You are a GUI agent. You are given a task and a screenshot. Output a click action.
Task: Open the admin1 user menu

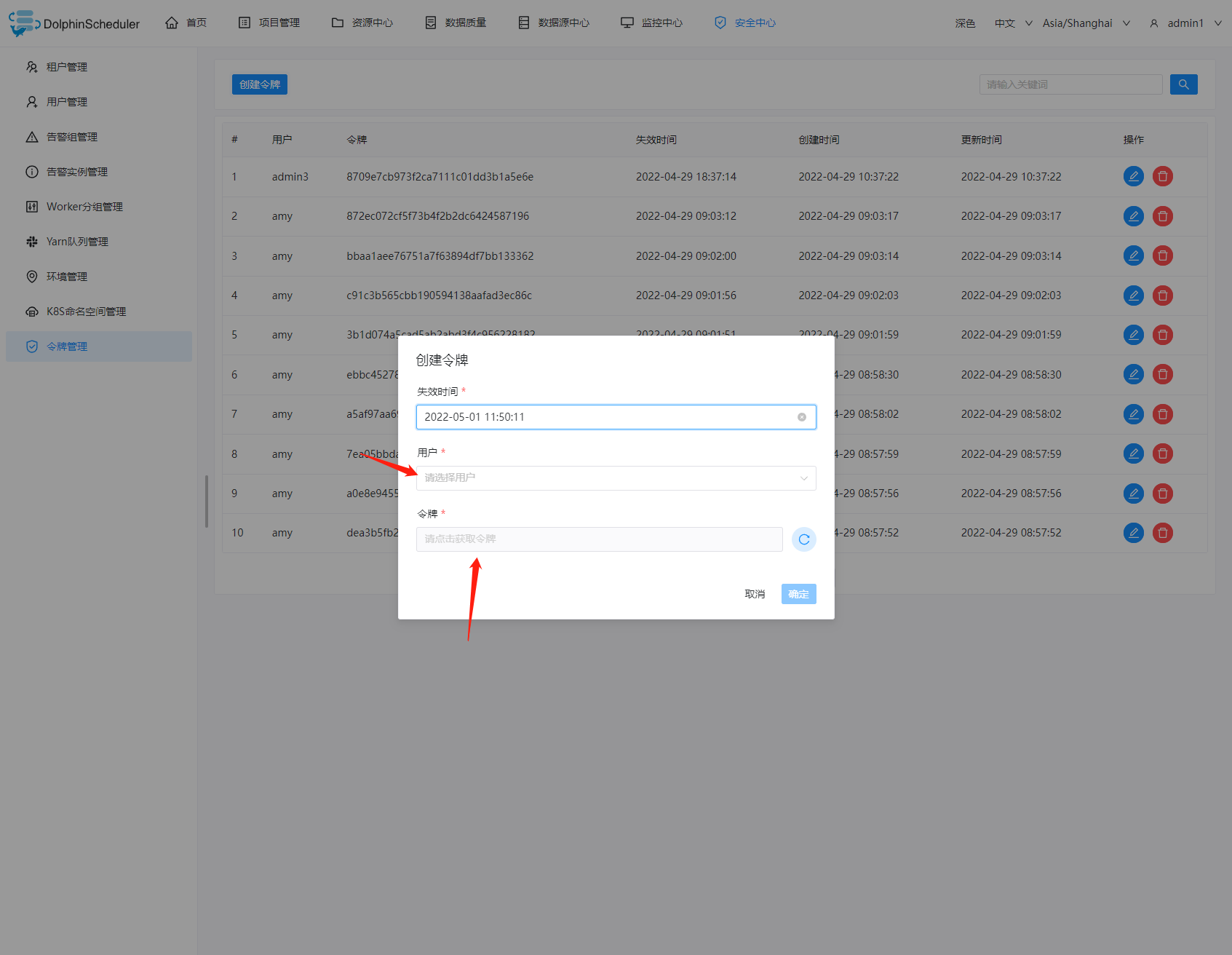1185,23
